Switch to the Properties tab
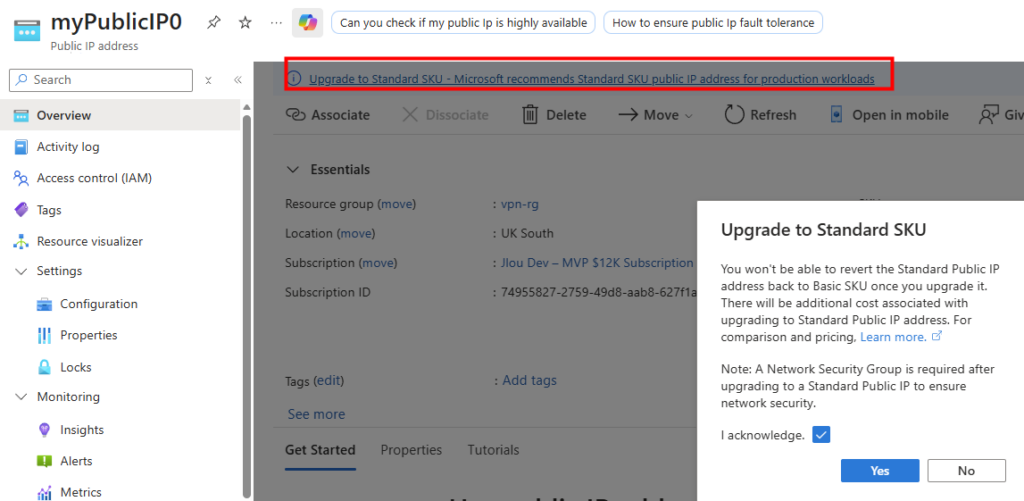The image size is (1024, 501). pos(411,450)
